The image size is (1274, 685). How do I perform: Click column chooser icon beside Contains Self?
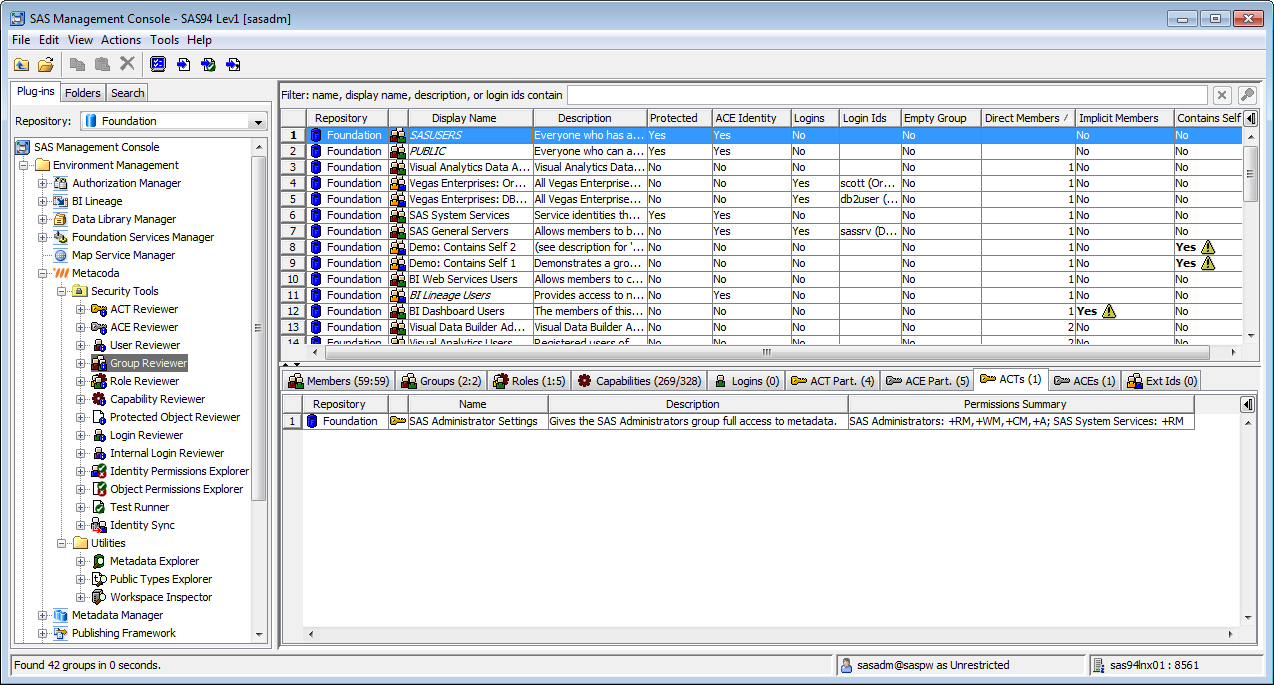click(x=1250, y=118)
